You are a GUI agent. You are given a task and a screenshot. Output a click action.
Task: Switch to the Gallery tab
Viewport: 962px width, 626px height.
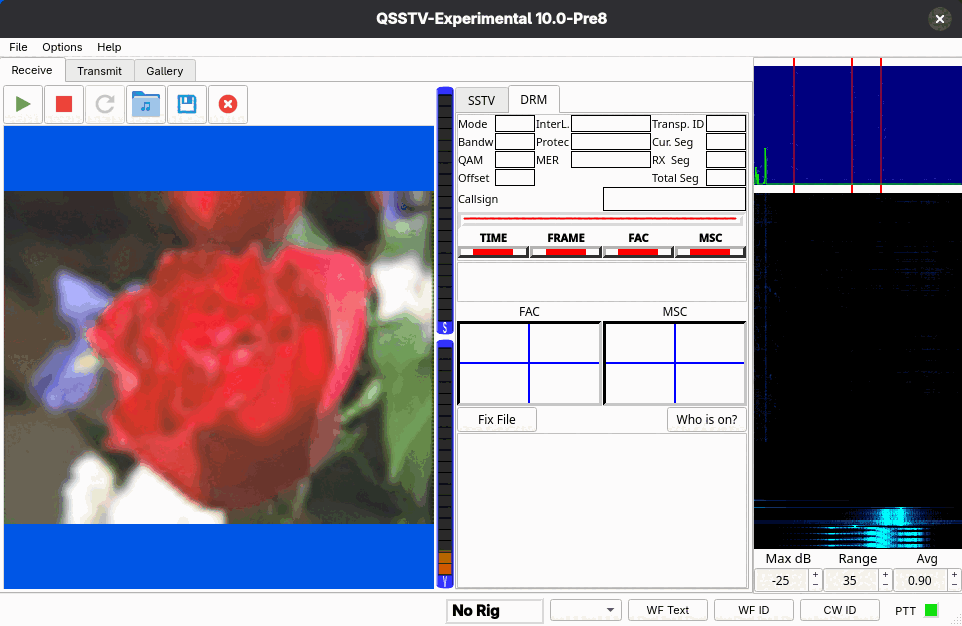pyautogui.click(x=164, y=71)
